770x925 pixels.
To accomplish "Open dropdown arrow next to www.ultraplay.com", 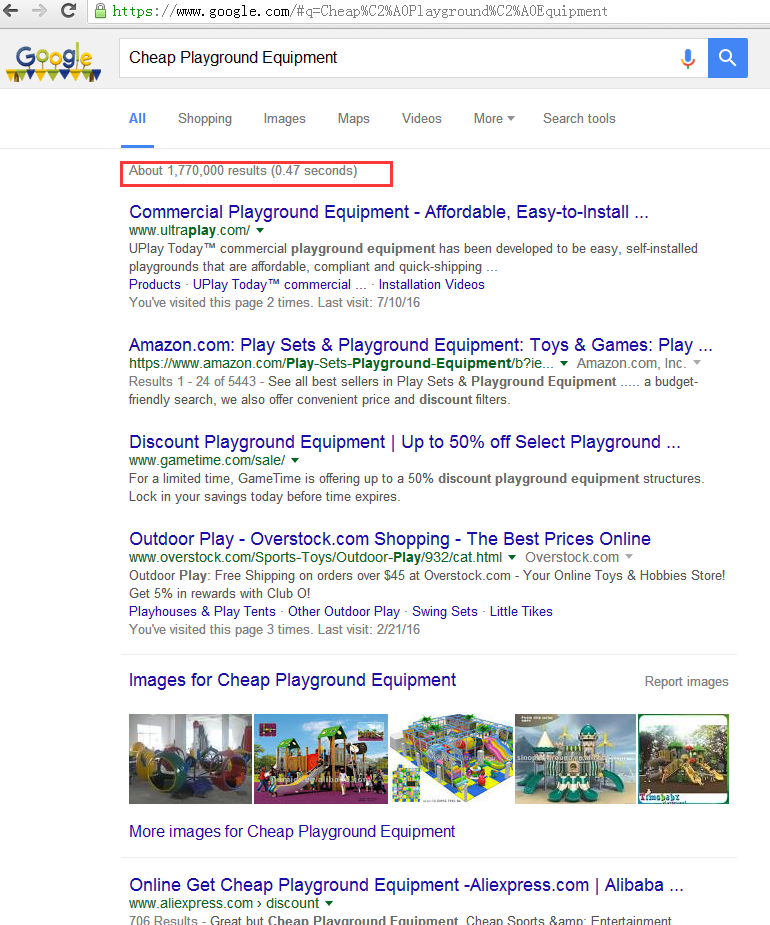I will pos(260,231).
